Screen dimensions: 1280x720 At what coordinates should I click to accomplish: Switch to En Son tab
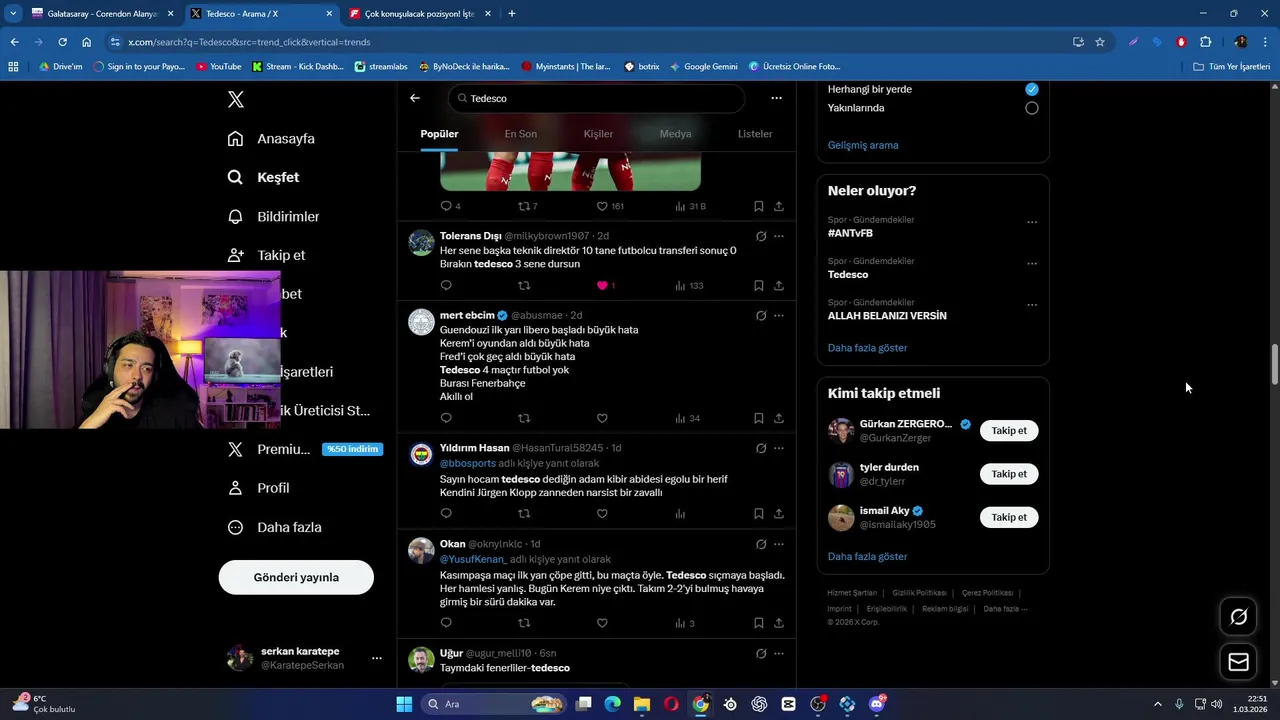point(520,134)
